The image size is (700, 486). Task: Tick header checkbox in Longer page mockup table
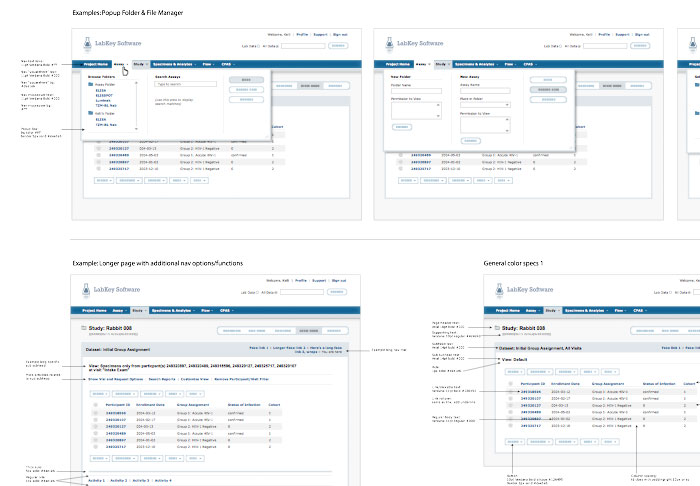point(95,405)
